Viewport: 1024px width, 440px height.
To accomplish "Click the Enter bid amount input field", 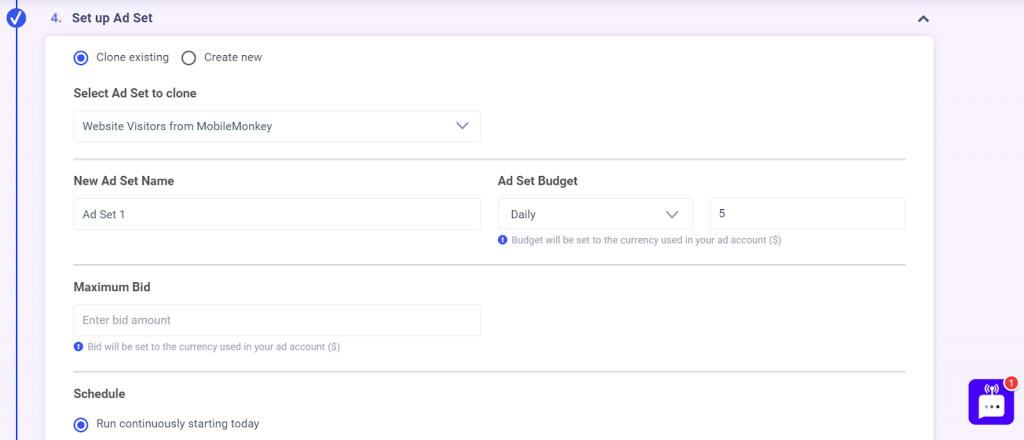I will [x=277, y=320].
